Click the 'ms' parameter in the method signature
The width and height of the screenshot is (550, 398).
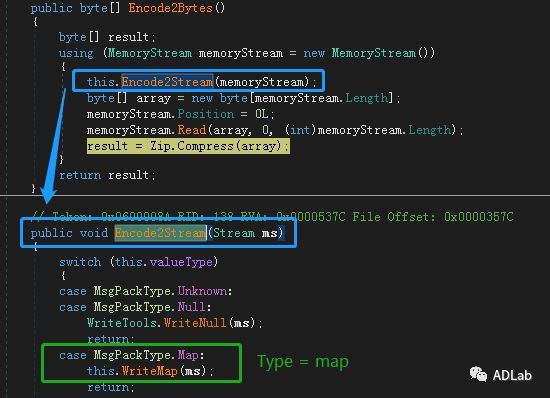tap(269, 234)
